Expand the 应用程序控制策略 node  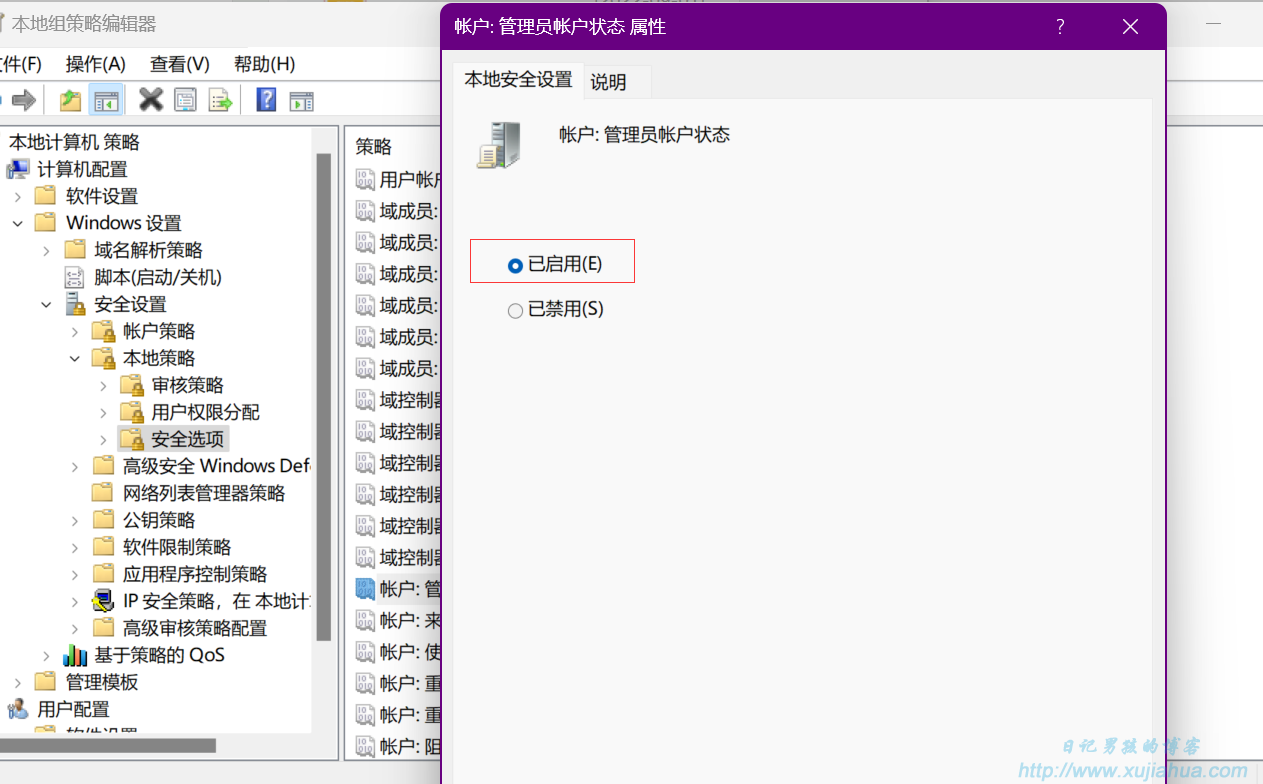point(75,574)
